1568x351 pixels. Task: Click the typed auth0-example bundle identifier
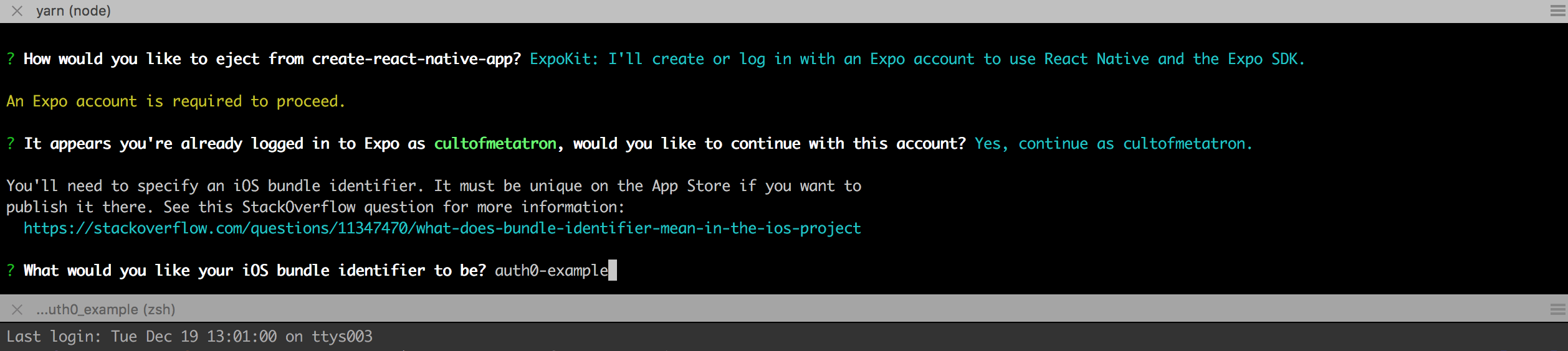coord(551,271)
